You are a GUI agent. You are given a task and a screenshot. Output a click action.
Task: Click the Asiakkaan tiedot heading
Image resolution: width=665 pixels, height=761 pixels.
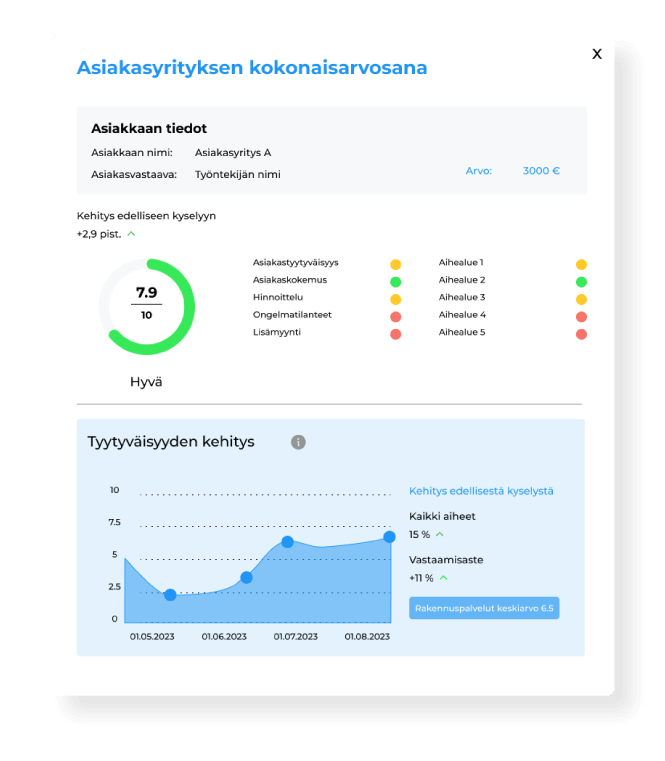149,129
